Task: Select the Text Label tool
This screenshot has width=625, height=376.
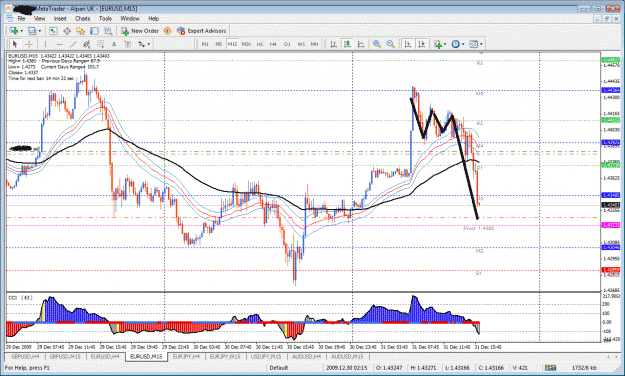Action: tap(128, 44)
